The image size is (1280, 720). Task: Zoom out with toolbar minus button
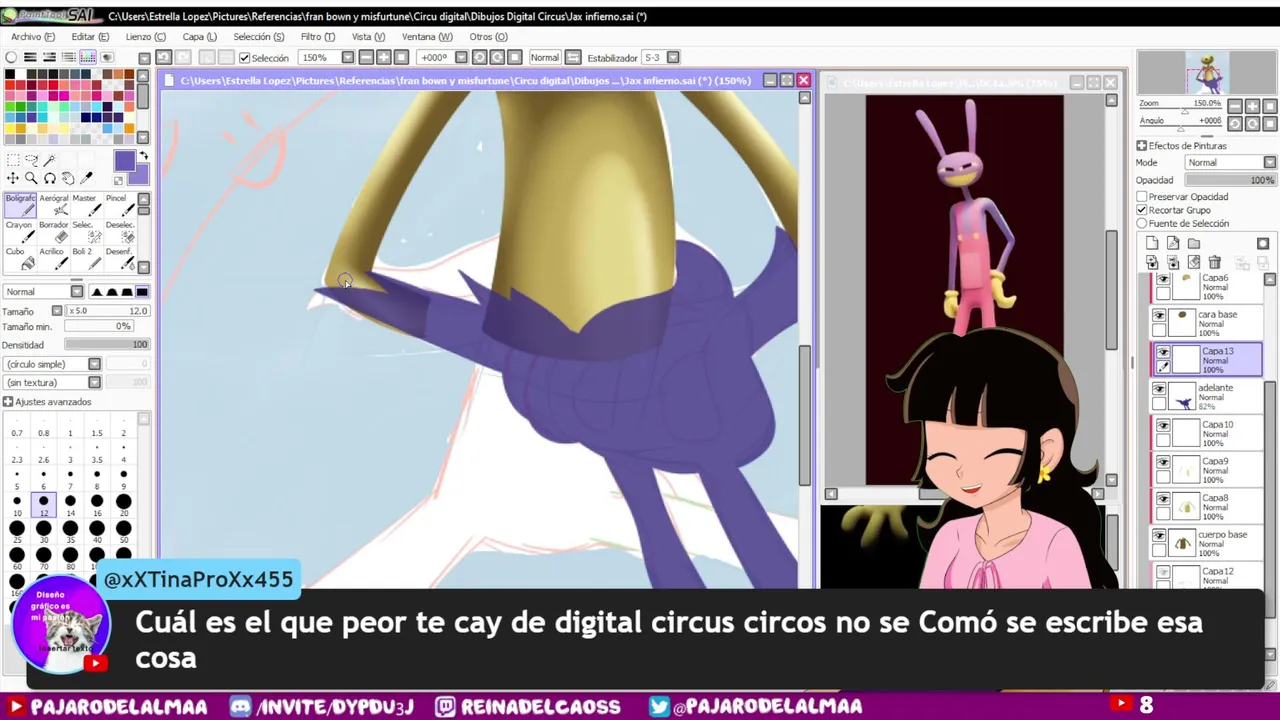pyautogui.click(x=366, y=58)
